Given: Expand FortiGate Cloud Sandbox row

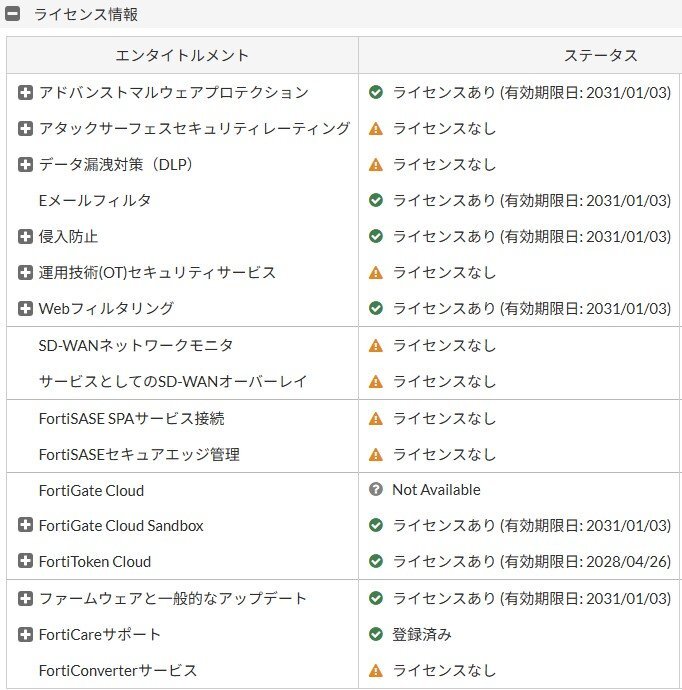Looking at the screenshot, I should (26, 526).
